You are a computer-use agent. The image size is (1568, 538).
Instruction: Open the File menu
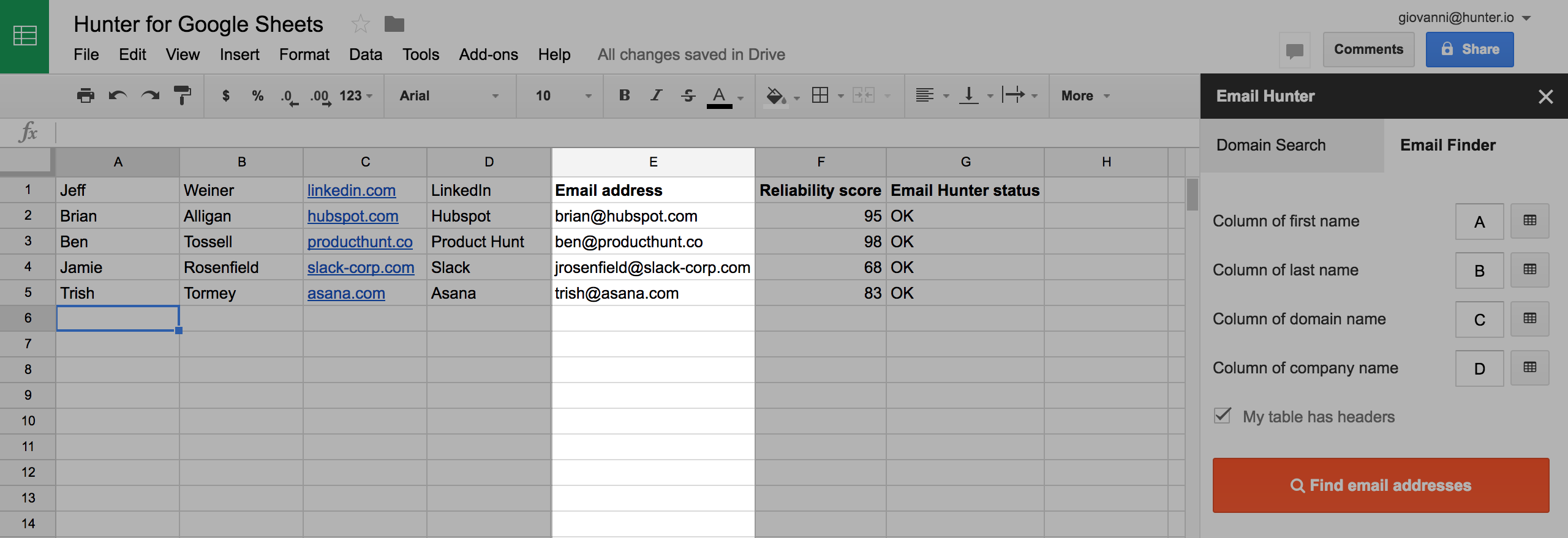pos(86,54)
